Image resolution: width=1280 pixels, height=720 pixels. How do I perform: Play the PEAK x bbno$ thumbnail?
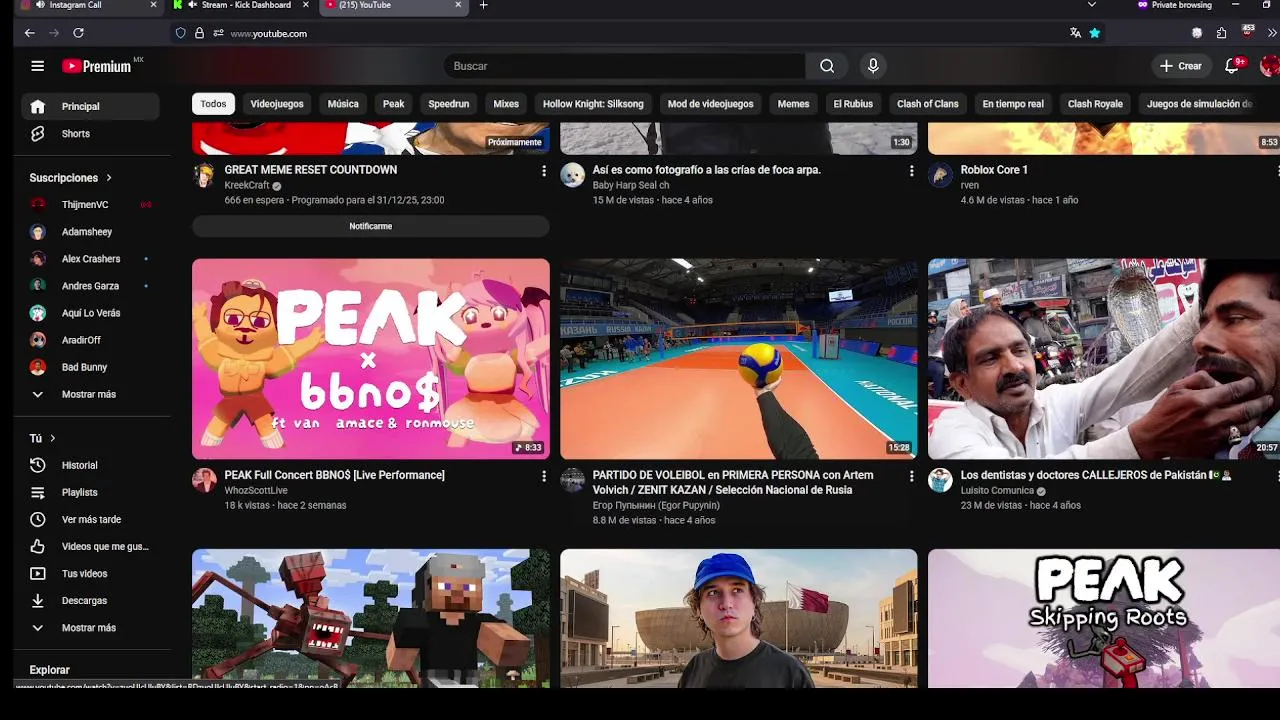coord(371,359)
